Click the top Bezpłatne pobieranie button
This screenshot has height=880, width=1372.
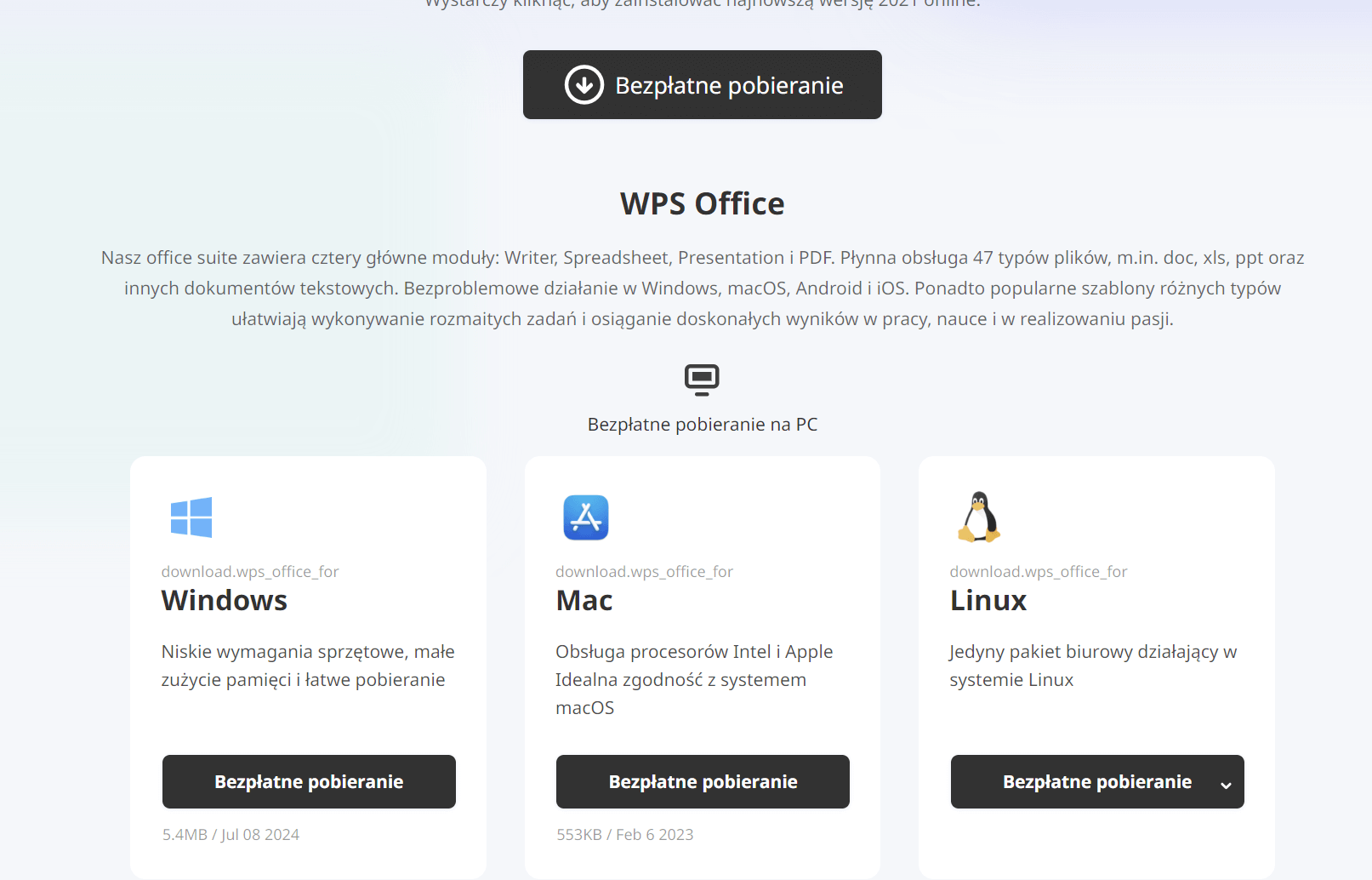[703, 85]
